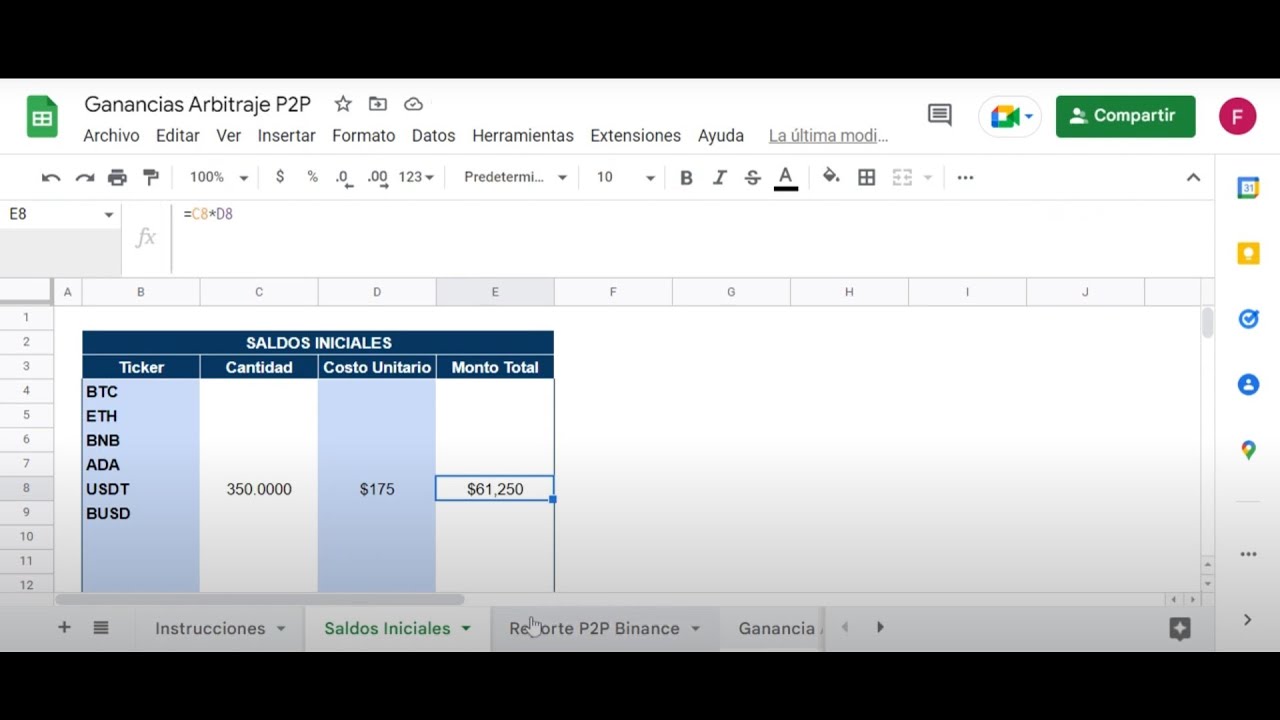Expand the side panel arrow
The width and height of the screenshot is (1280, 720).
click(1247, 620)
